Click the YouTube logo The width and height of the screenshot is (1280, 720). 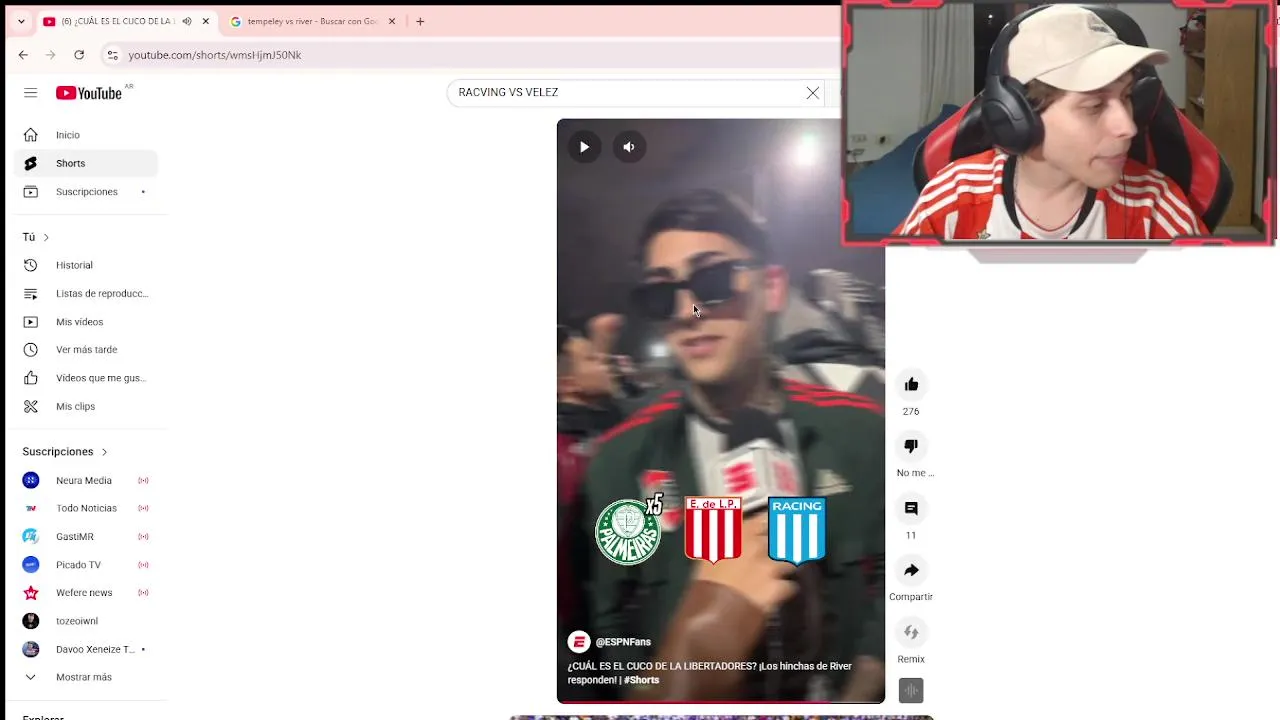89,93
